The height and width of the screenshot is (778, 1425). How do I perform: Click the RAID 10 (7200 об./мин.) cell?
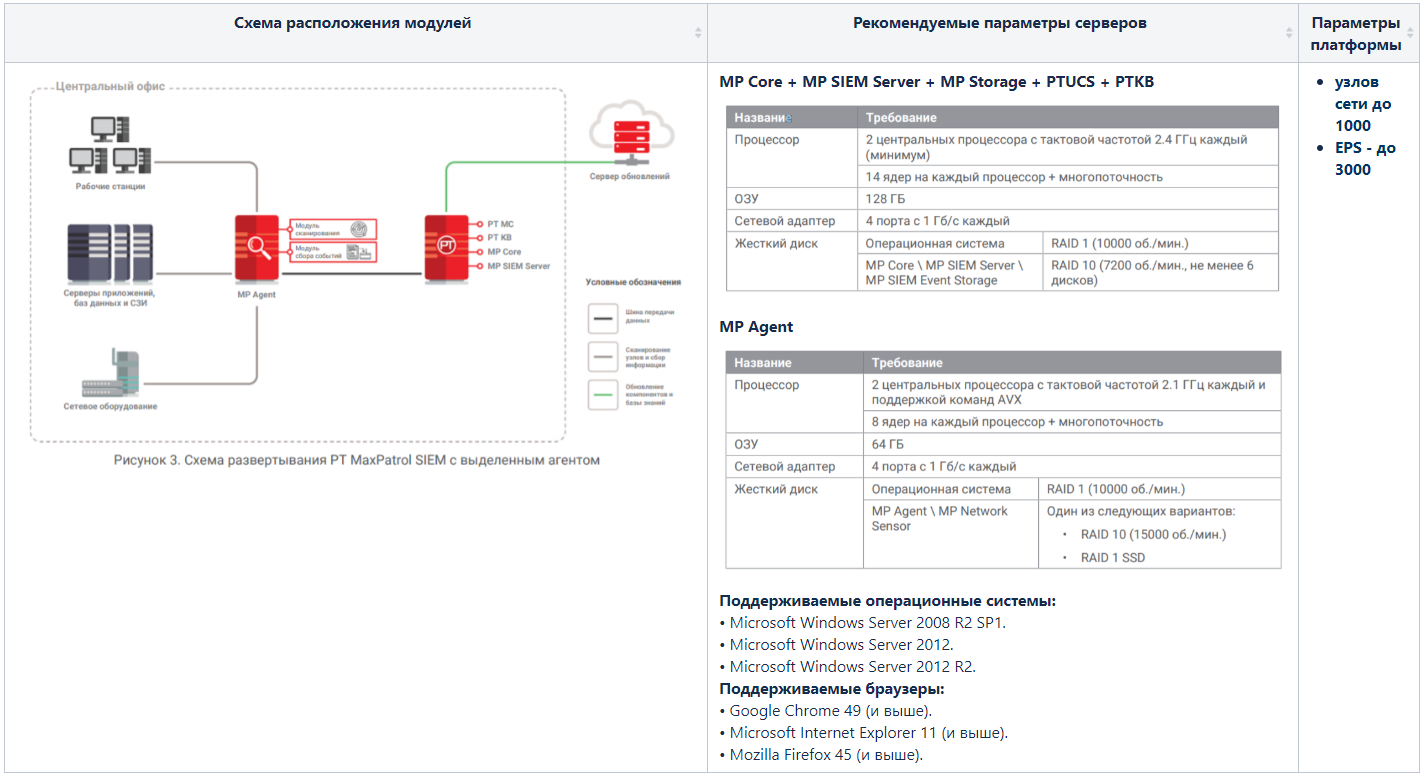pos(1161,273)
